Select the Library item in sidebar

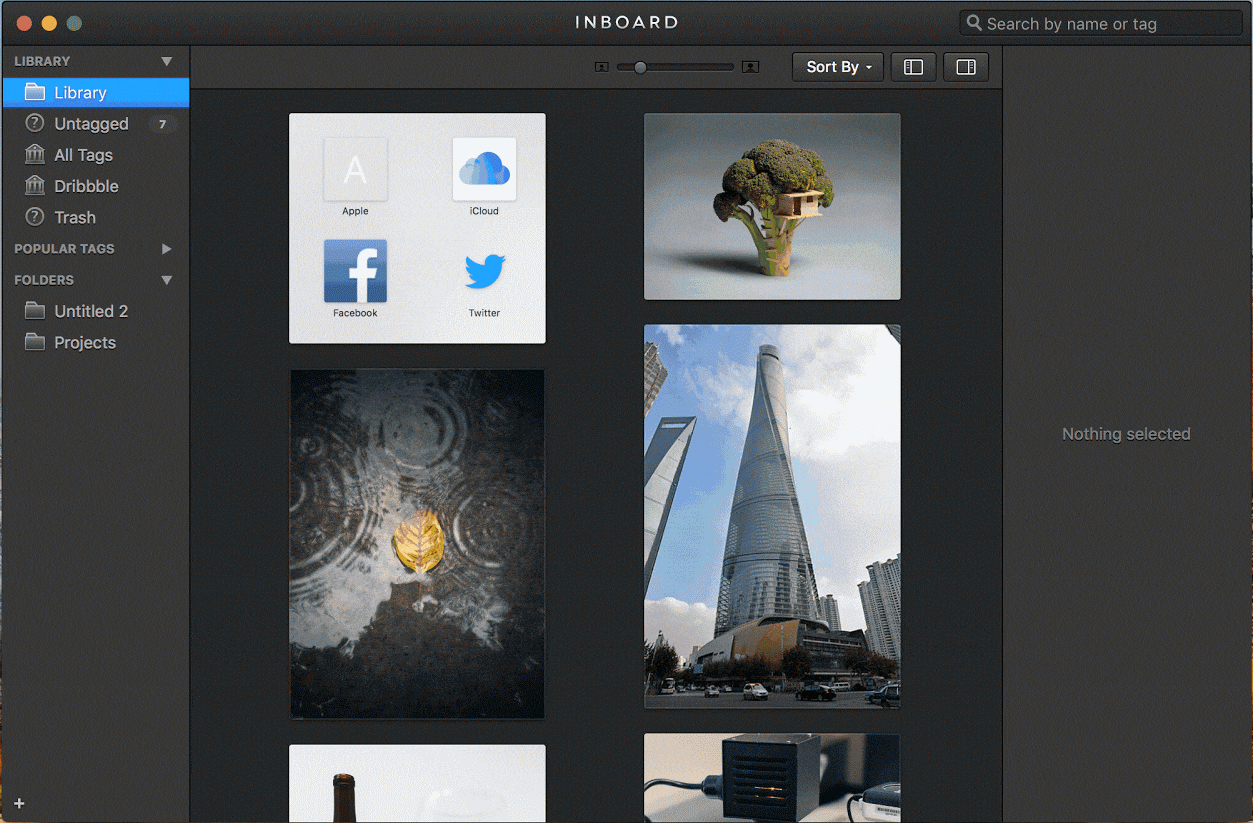(95, 92)
